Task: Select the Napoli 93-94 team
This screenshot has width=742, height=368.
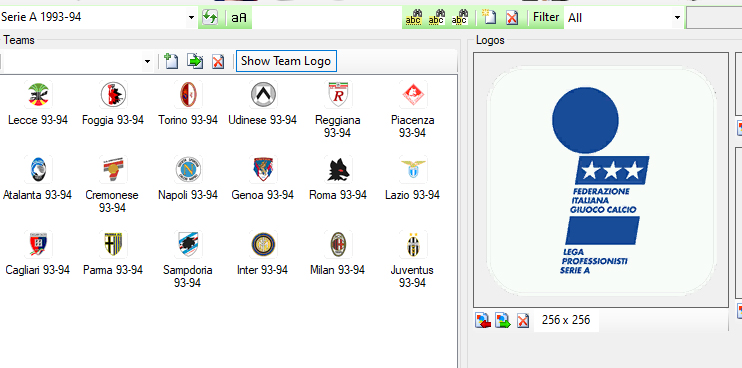Action: click(x=188, y=178)
